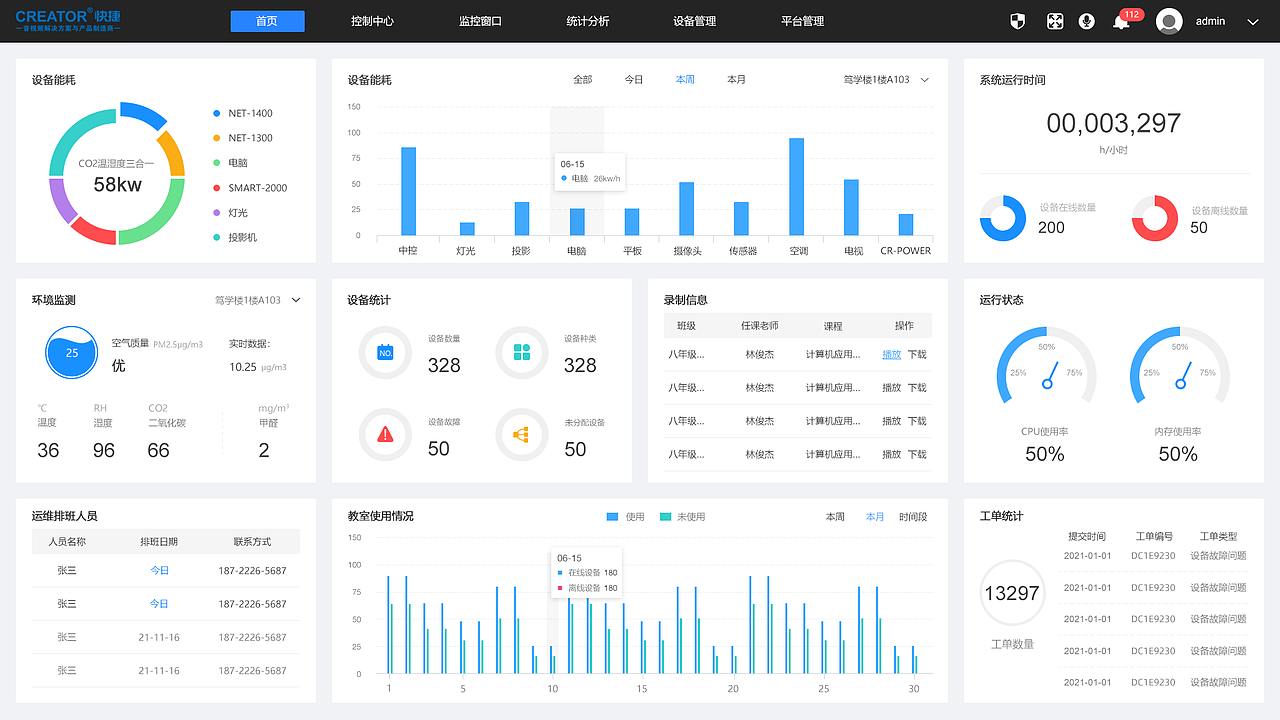Click the 空调 bar in energy chart

pos(797,187)
